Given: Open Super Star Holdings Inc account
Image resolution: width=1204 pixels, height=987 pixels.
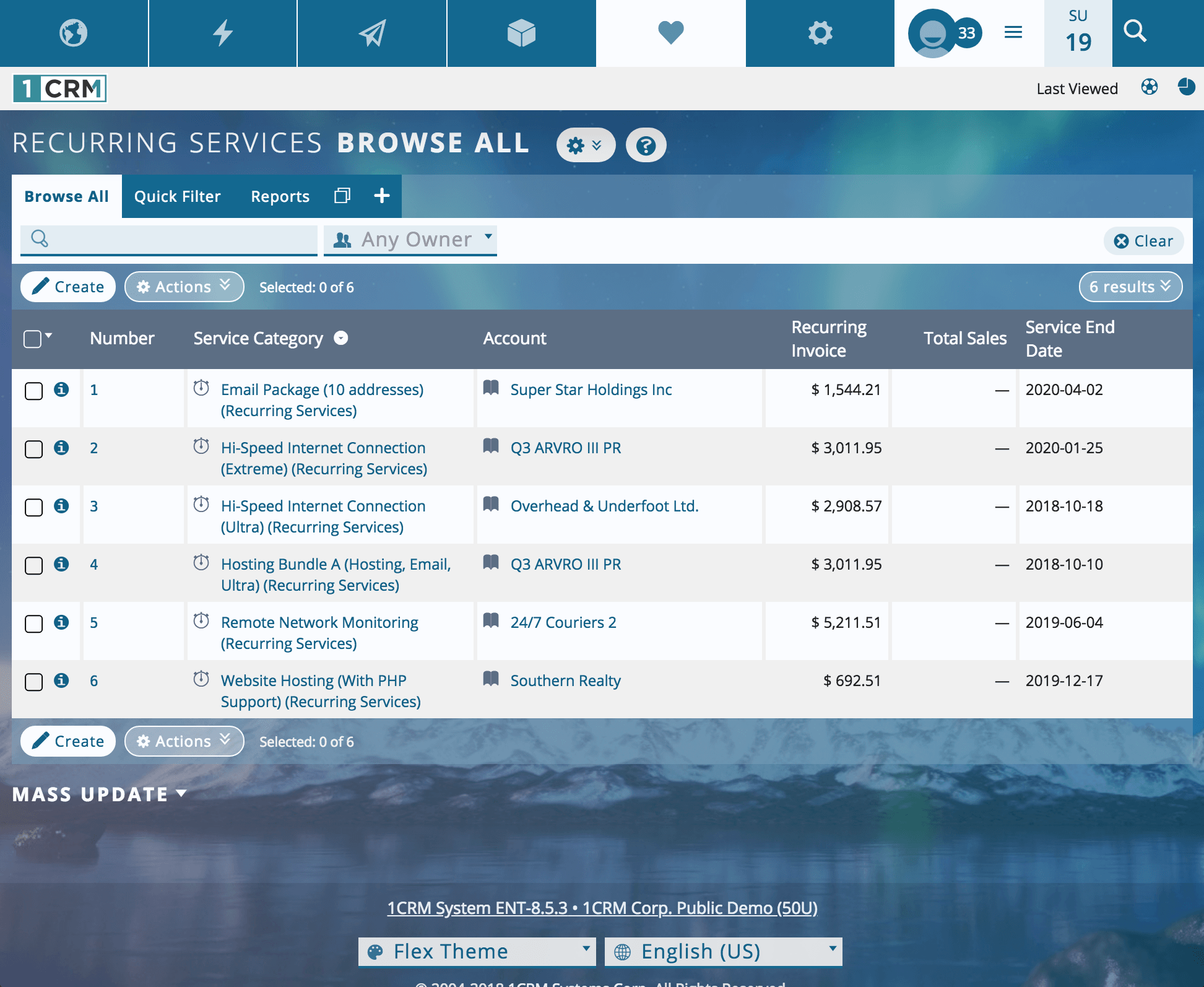Looking at the screenshot, I should tap(591, 389).
